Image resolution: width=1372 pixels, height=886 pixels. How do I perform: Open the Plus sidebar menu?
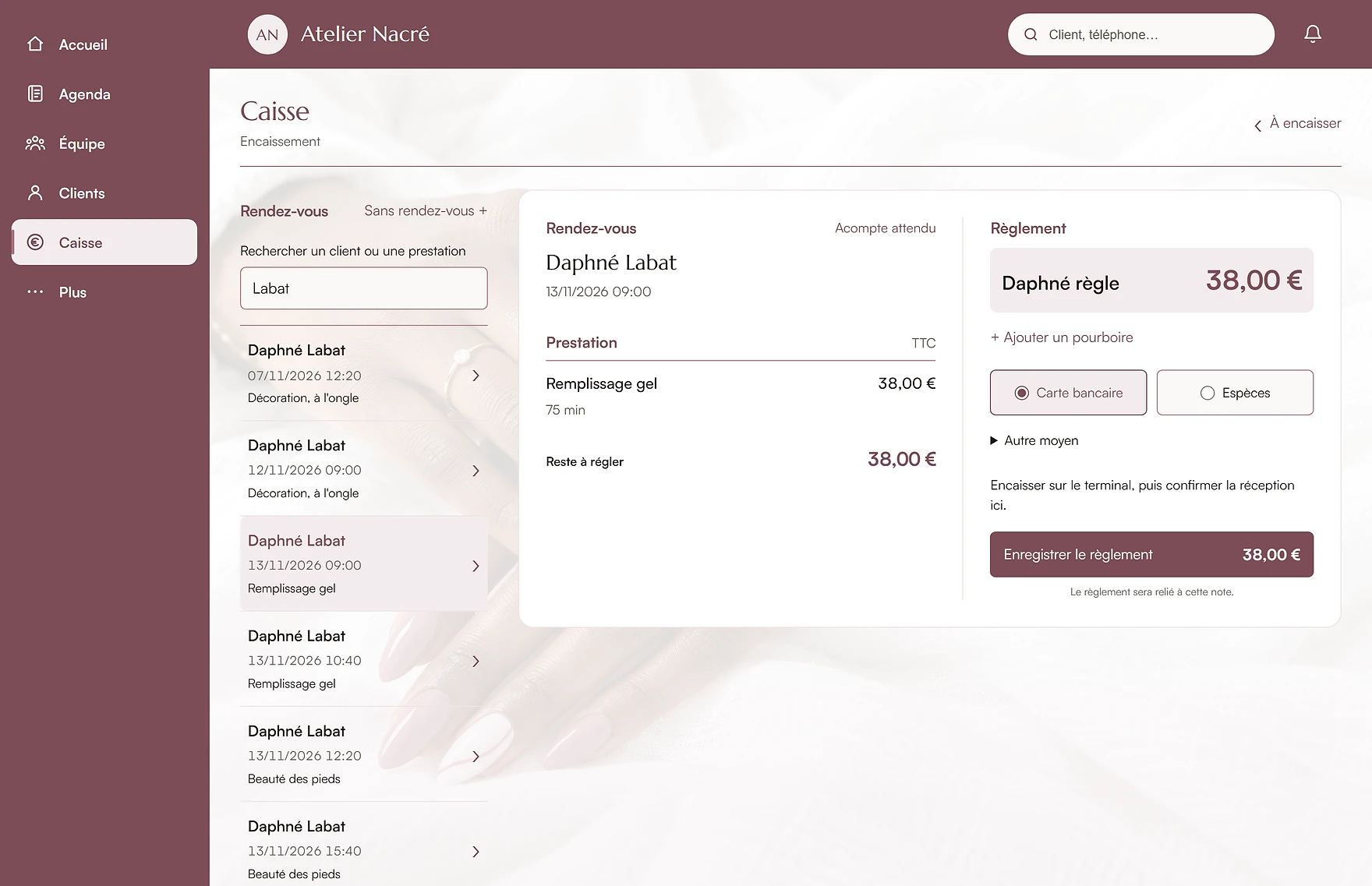(104, 292)
